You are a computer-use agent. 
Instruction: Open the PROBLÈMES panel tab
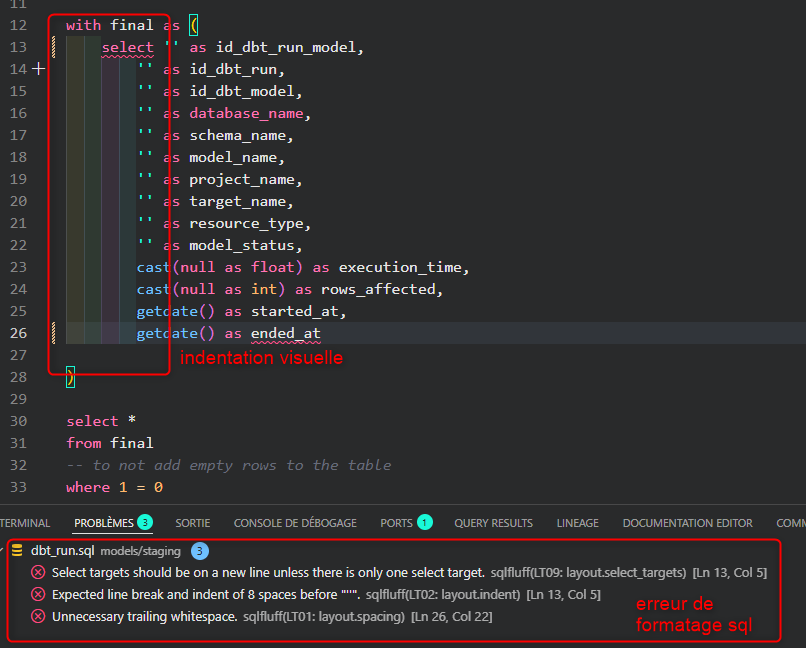tap(104, 523)
